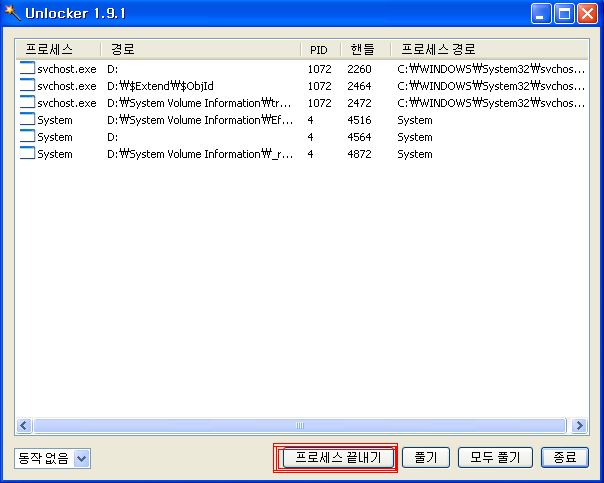604x483 pixels.
Task: Click svchost process path in handle 2464 row
Action: click(x=491, y=86)
